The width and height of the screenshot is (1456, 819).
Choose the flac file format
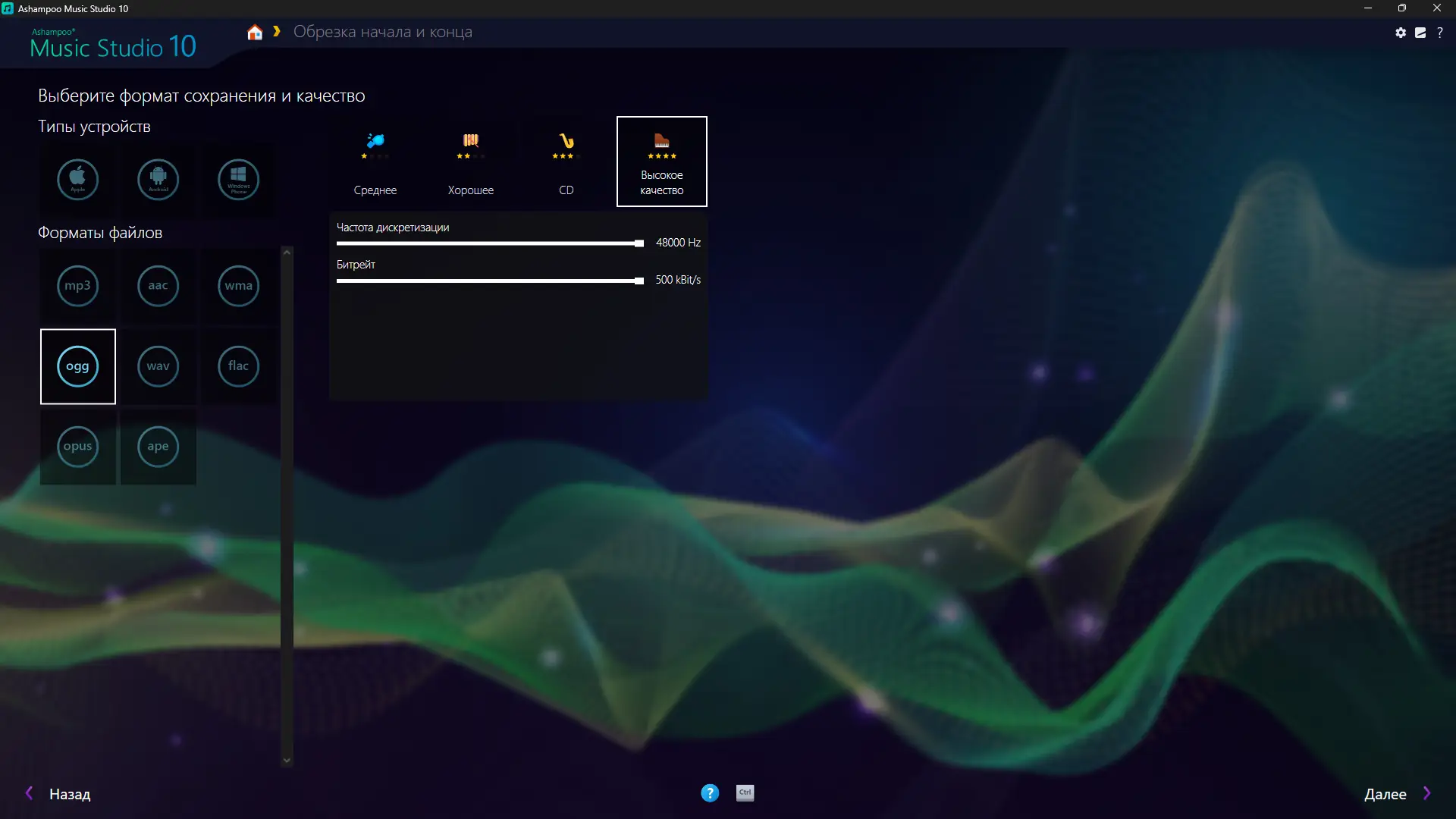(238, 366)
